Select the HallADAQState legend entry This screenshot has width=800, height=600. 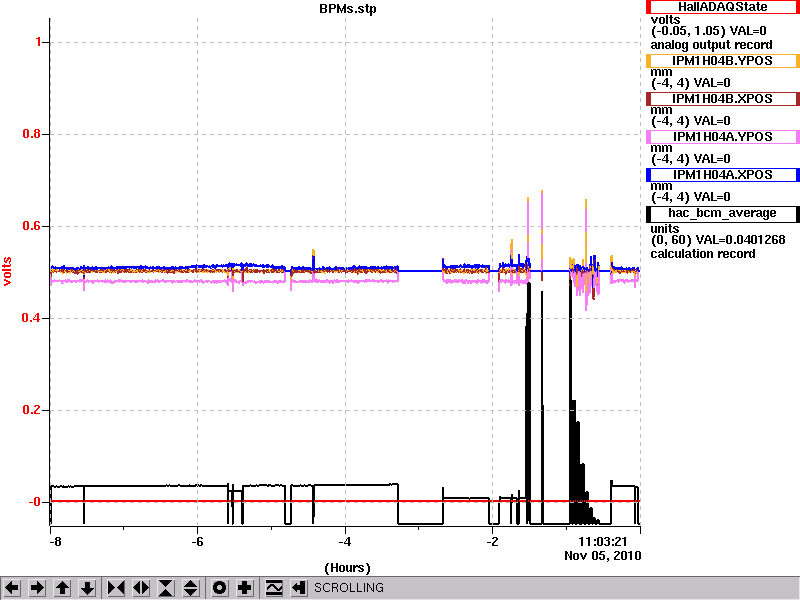[x=722, y=7]
